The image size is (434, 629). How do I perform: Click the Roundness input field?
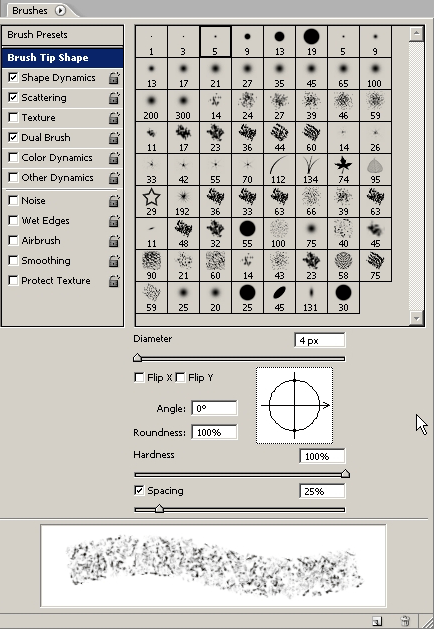pyautogui.click(x=214, y=432)
